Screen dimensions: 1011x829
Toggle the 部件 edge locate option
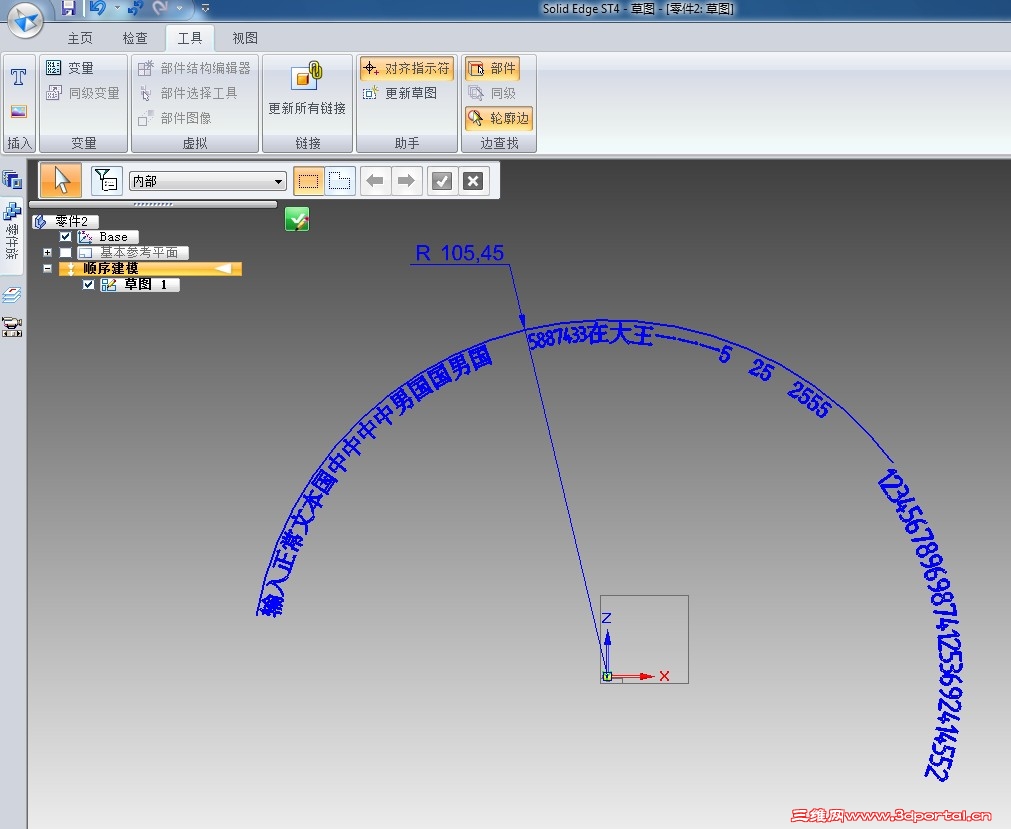(493, 68)
